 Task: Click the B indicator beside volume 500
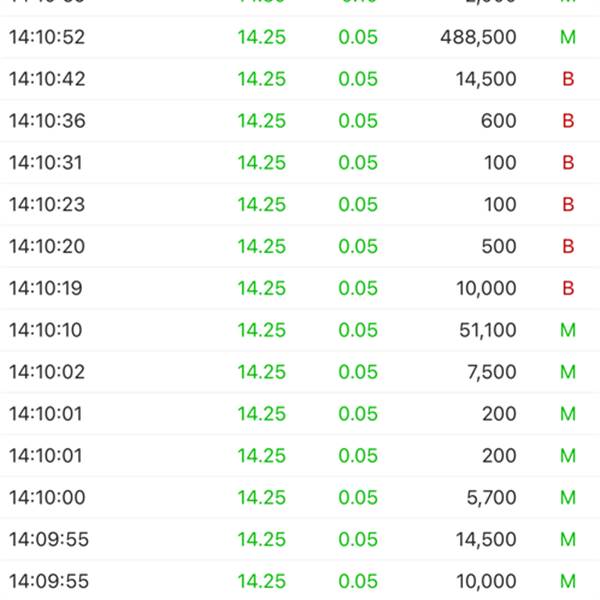568,247
